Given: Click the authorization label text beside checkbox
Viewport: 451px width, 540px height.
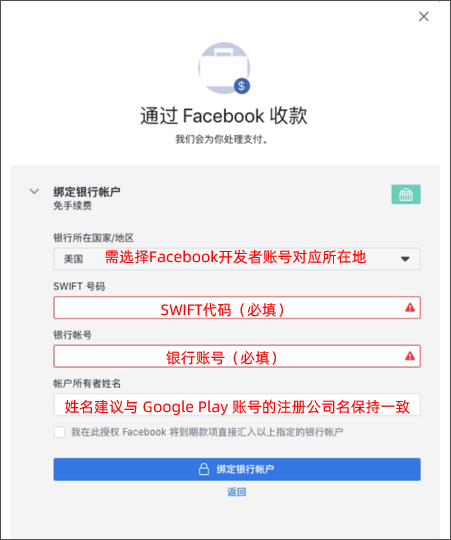Looking at the screenshot, I should click(x=207, y=432).
